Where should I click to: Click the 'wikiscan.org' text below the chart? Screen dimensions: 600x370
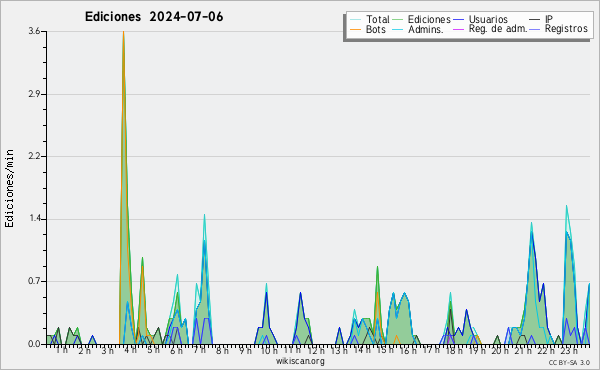pos(300,361)
